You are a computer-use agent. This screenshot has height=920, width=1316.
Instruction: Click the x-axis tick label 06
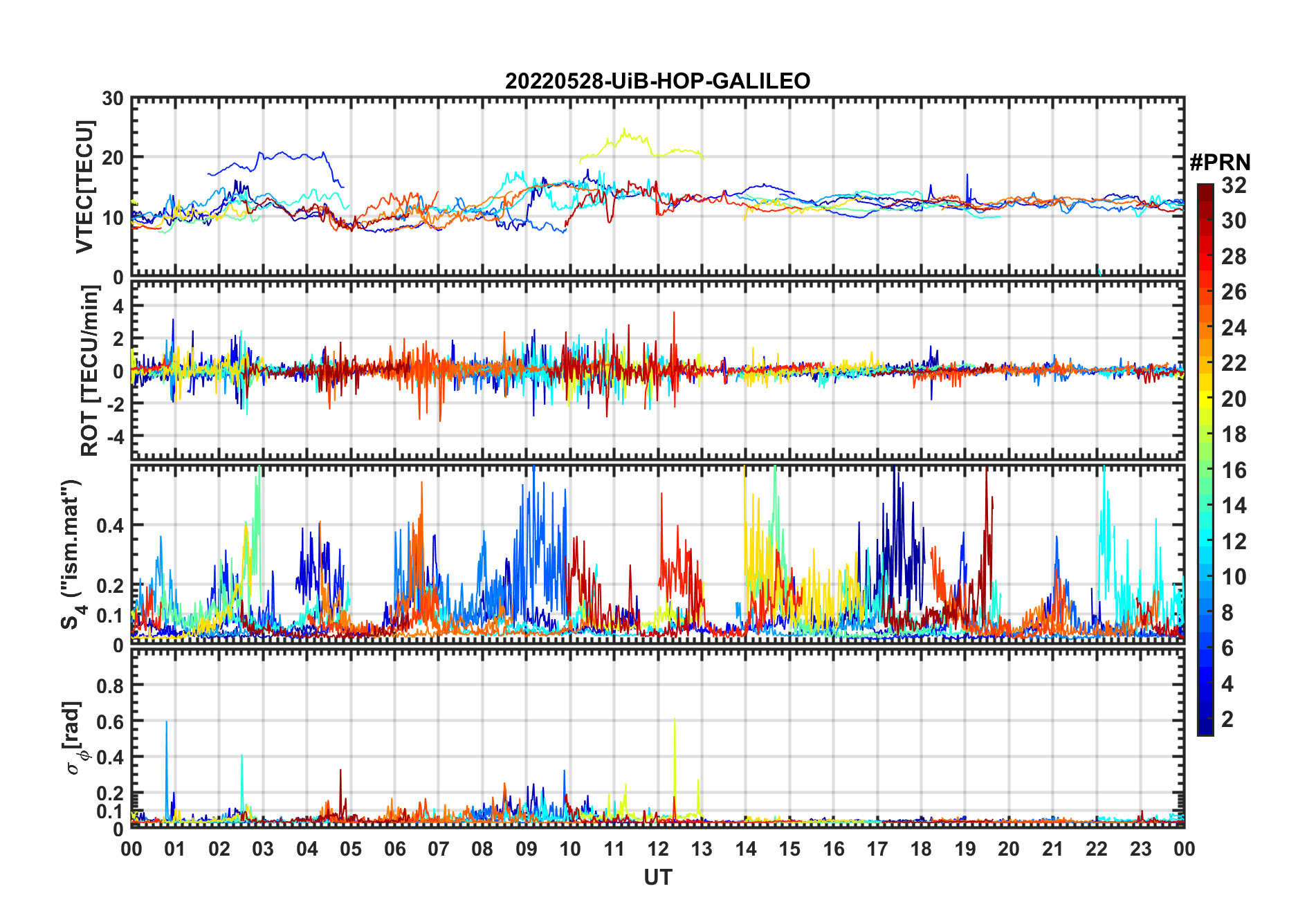point(394,849)
